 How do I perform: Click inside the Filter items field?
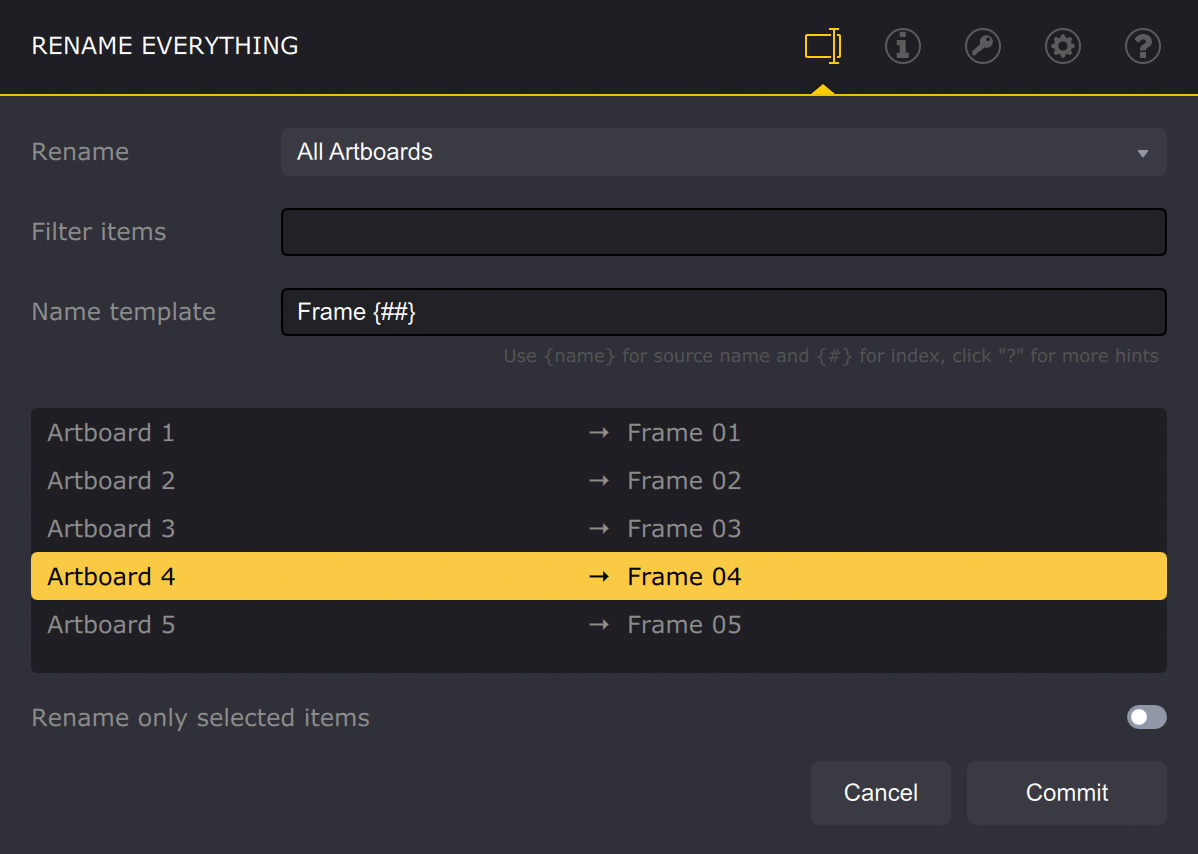click(724, 232)
